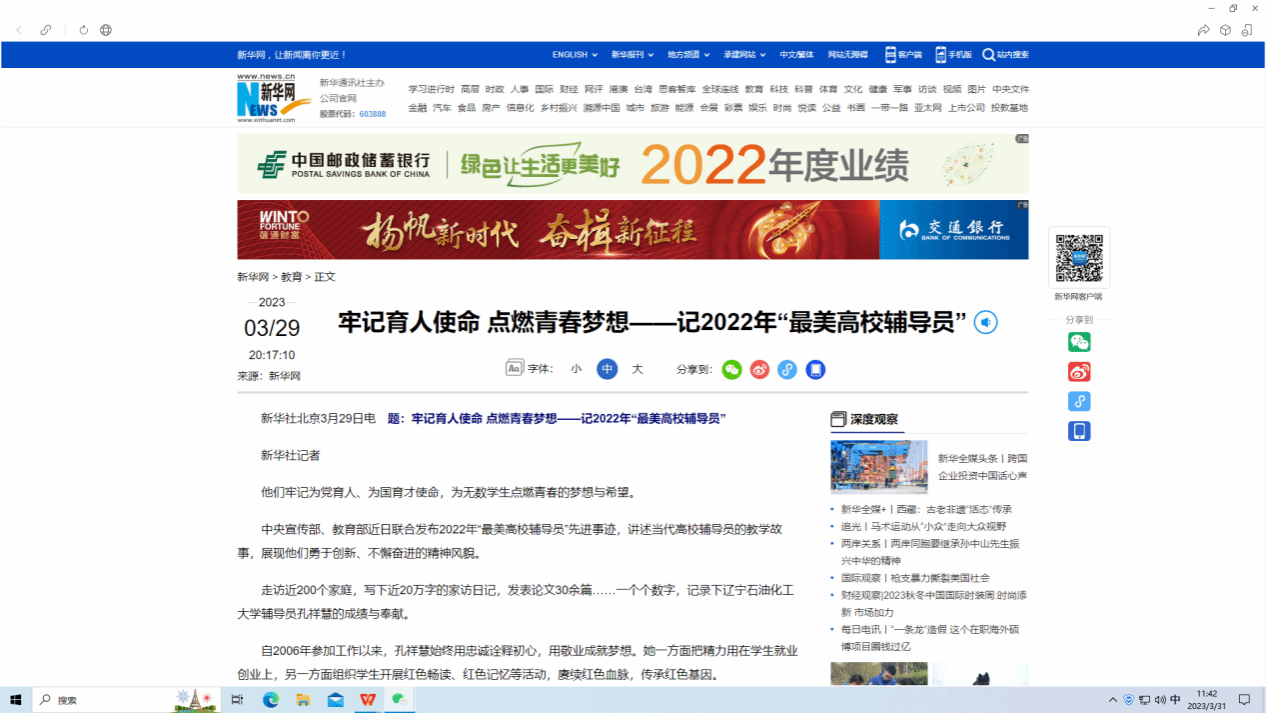
Task: Open the 时政 navigation menu item
Action: tap(495, 89)
